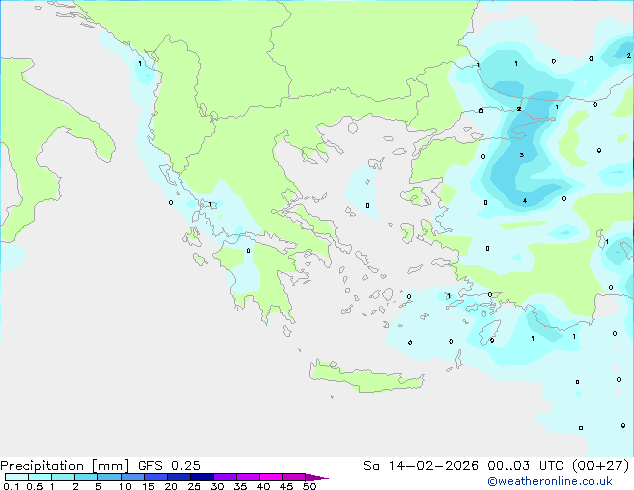
Task: Pick the 10–15 mm legend color swatch
Action: coord(132,477)
